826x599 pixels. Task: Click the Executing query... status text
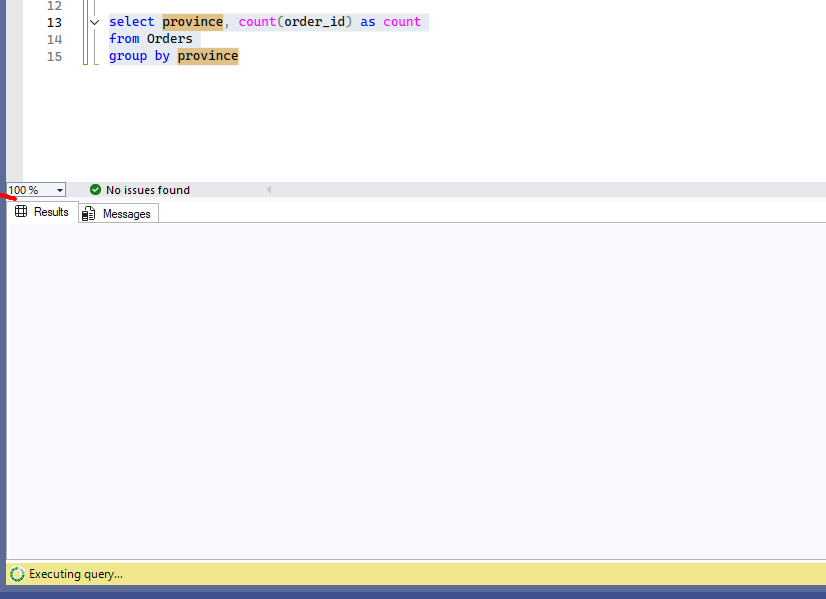click(76, 574)
